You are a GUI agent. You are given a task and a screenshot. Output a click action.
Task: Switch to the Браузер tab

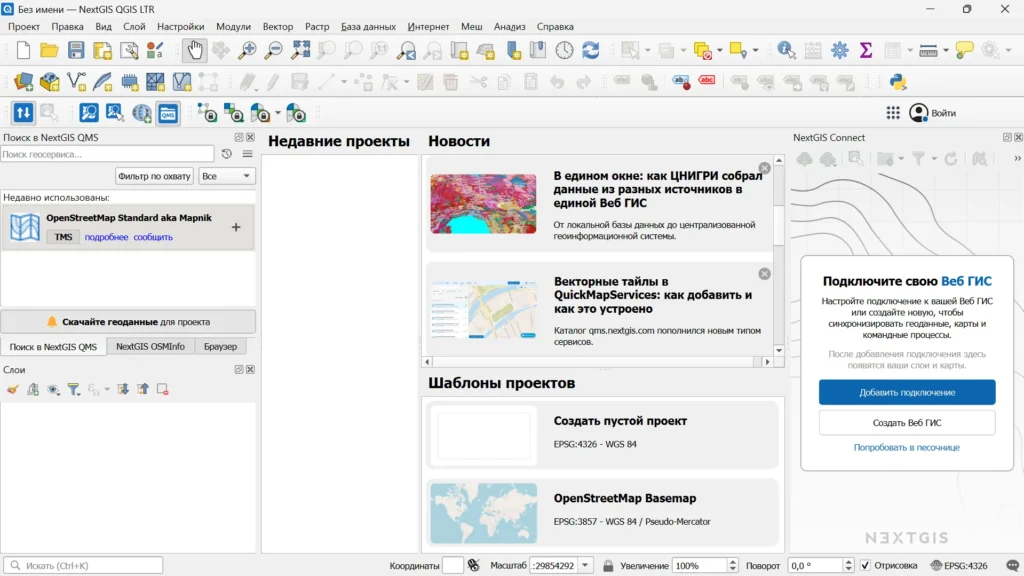(220, 346)
